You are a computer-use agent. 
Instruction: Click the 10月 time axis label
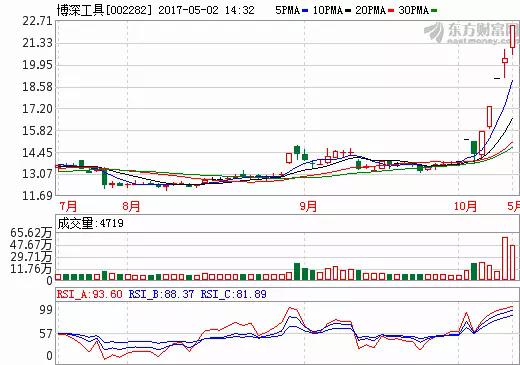click(465, 206)
